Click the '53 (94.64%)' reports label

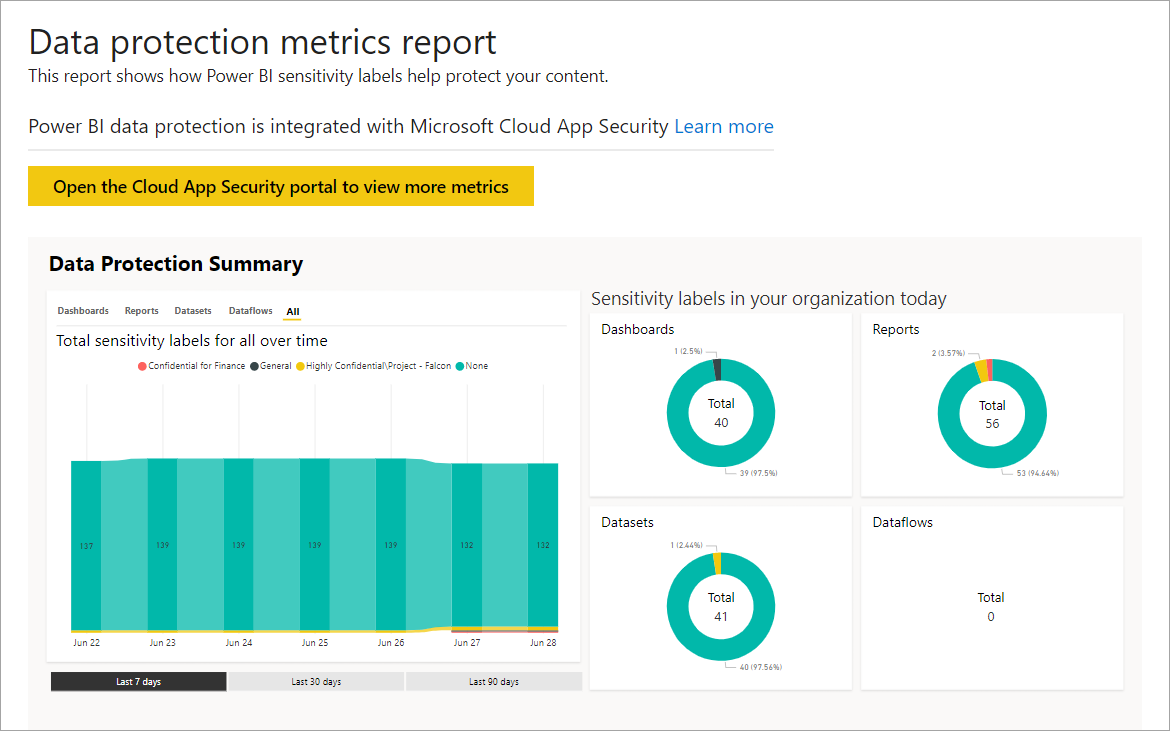click(x=1037, y=474)
